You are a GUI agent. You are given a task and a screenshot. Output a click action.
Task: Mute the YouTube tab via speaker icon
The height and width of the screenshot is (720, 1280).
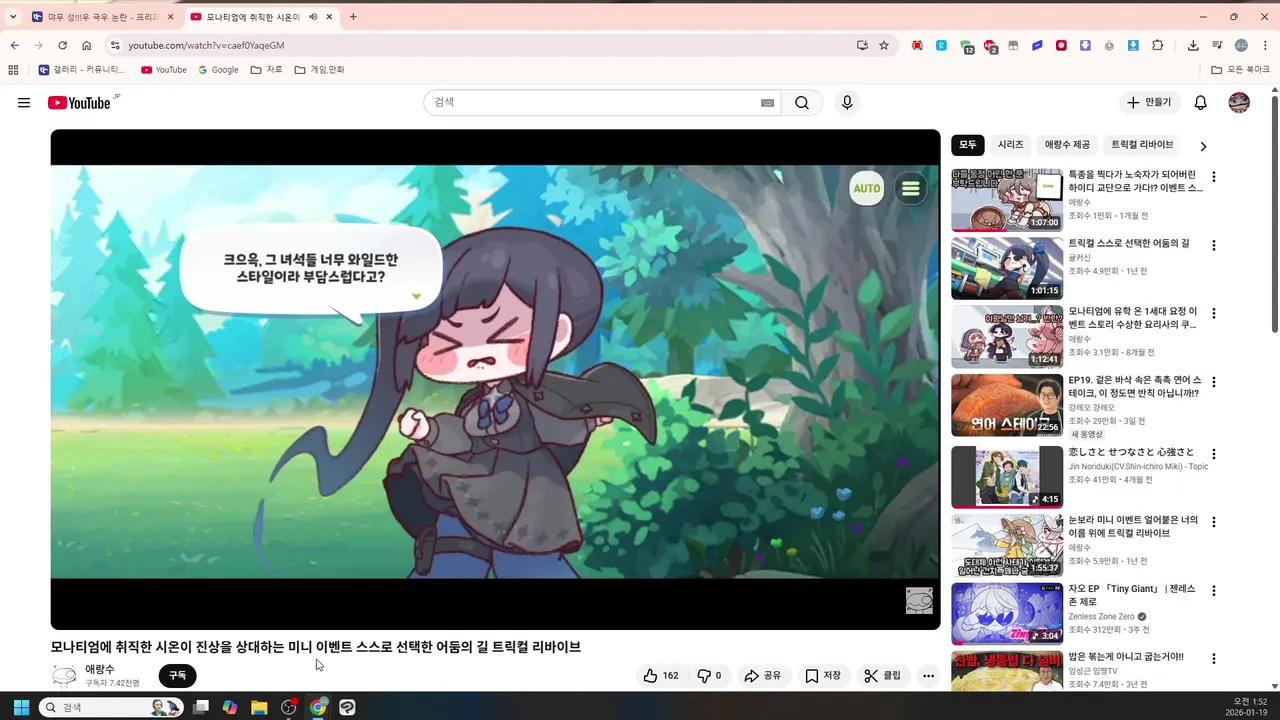313,17
